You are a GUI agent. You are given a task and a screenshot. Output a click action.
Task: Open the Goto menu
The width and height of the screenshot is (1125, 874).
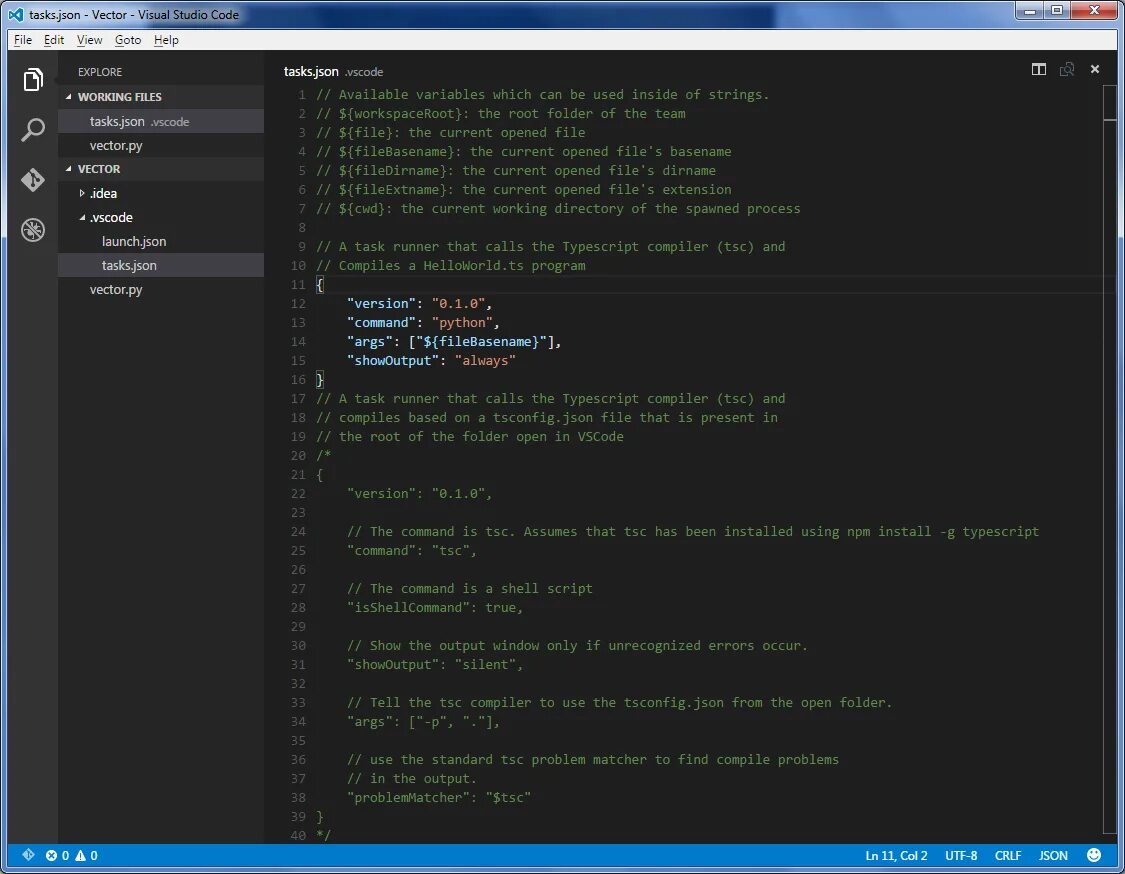pyautogui.click(x=128, y=40)
